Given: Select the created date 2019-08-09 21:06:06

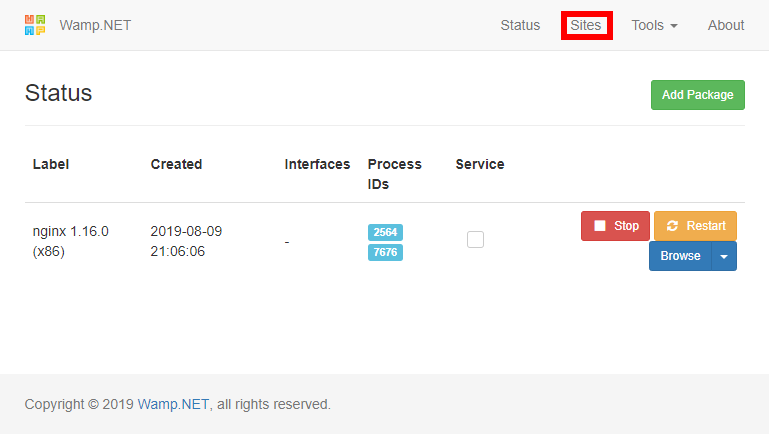Looking at the screenshot, I should tap(186, 241).
